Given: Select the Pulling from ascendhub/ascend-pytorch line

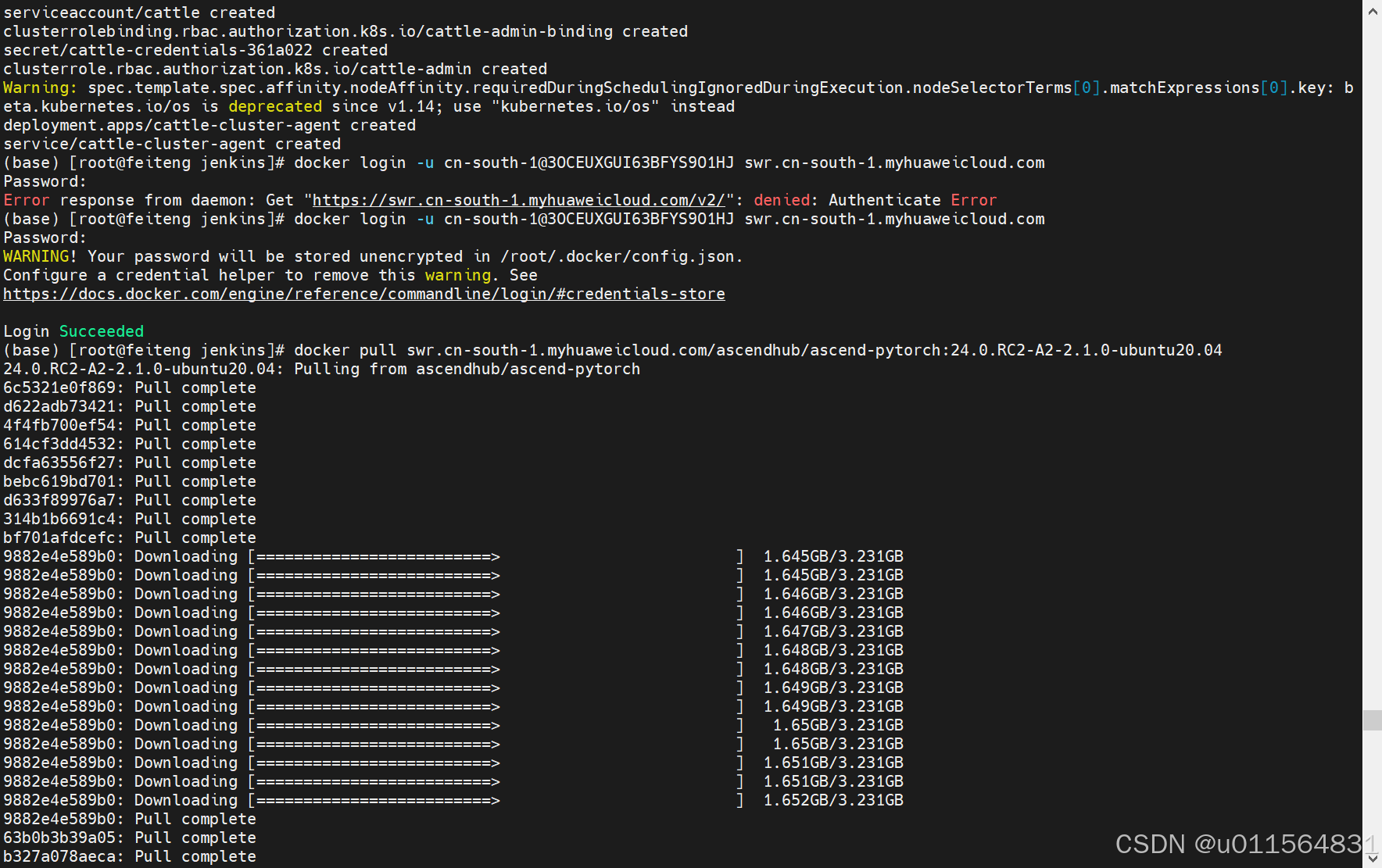Looking at the screenshot, I should pyautogui.click(x=320, y=369).
